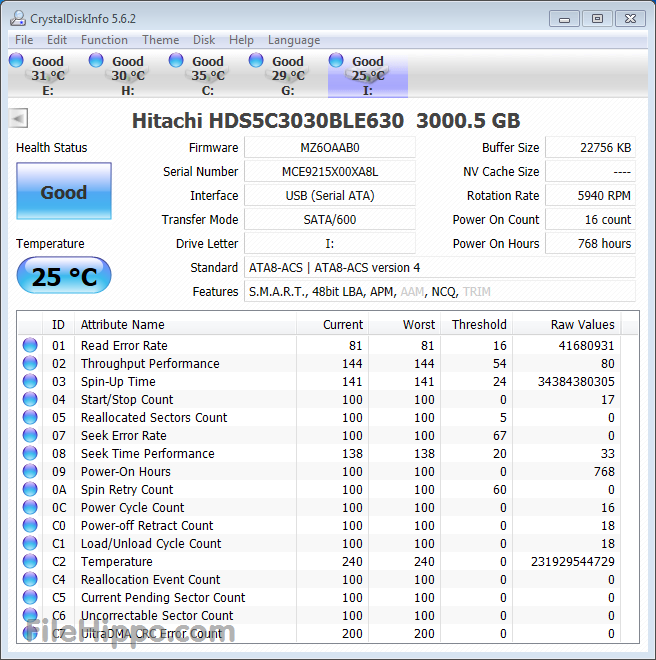Click the Transfer Mode field SATA/600
This screenshot has height=660, width=656.
(330, 220)
